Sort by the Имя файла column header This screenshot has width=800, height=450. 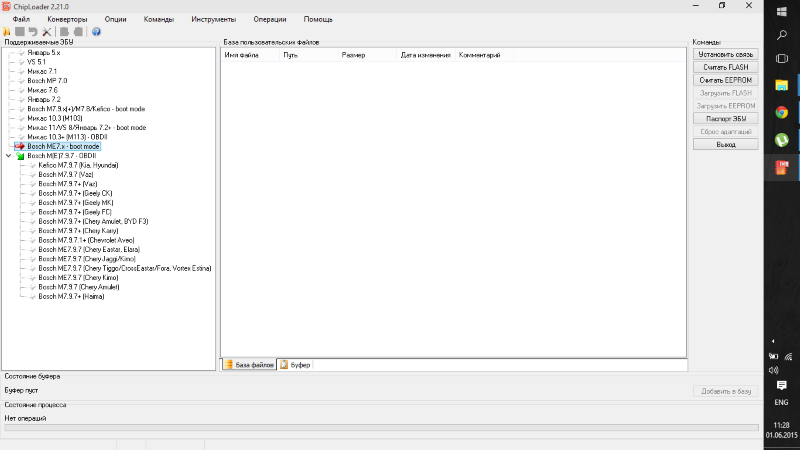240,55
